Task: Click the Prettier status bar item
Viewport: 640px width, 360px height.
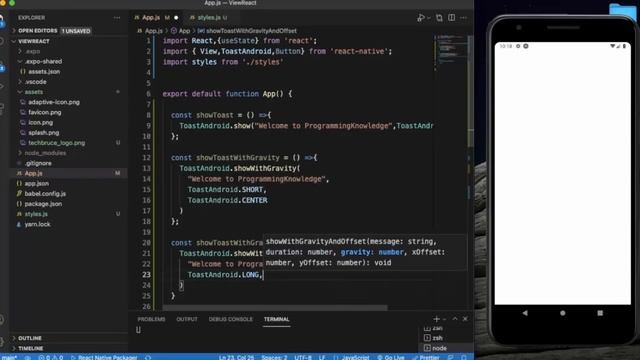Action: [x=426, y=357]
